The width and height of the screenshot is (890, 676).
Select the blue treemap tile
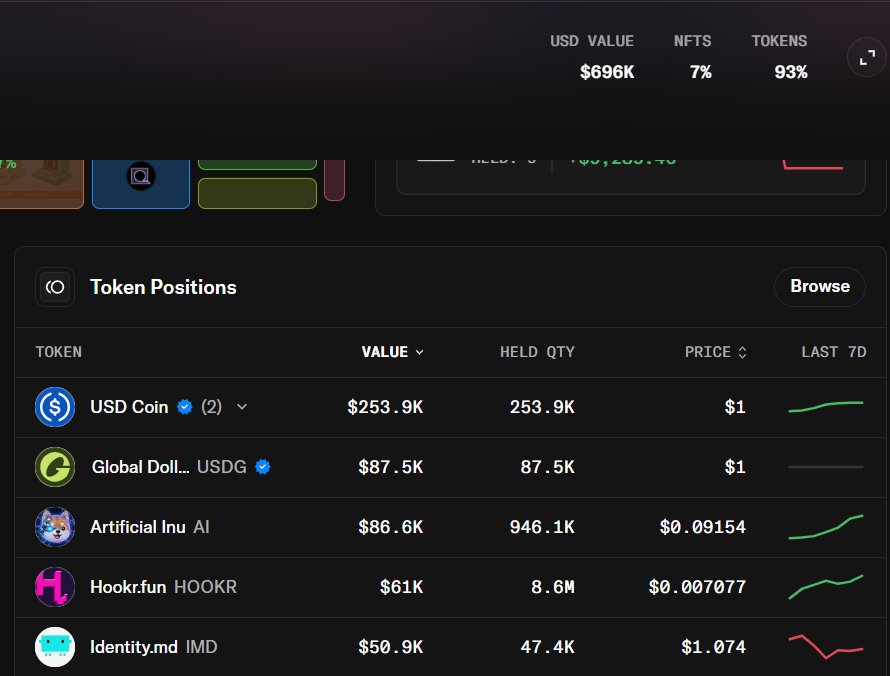pyautogui.click(x=141, y=184)
